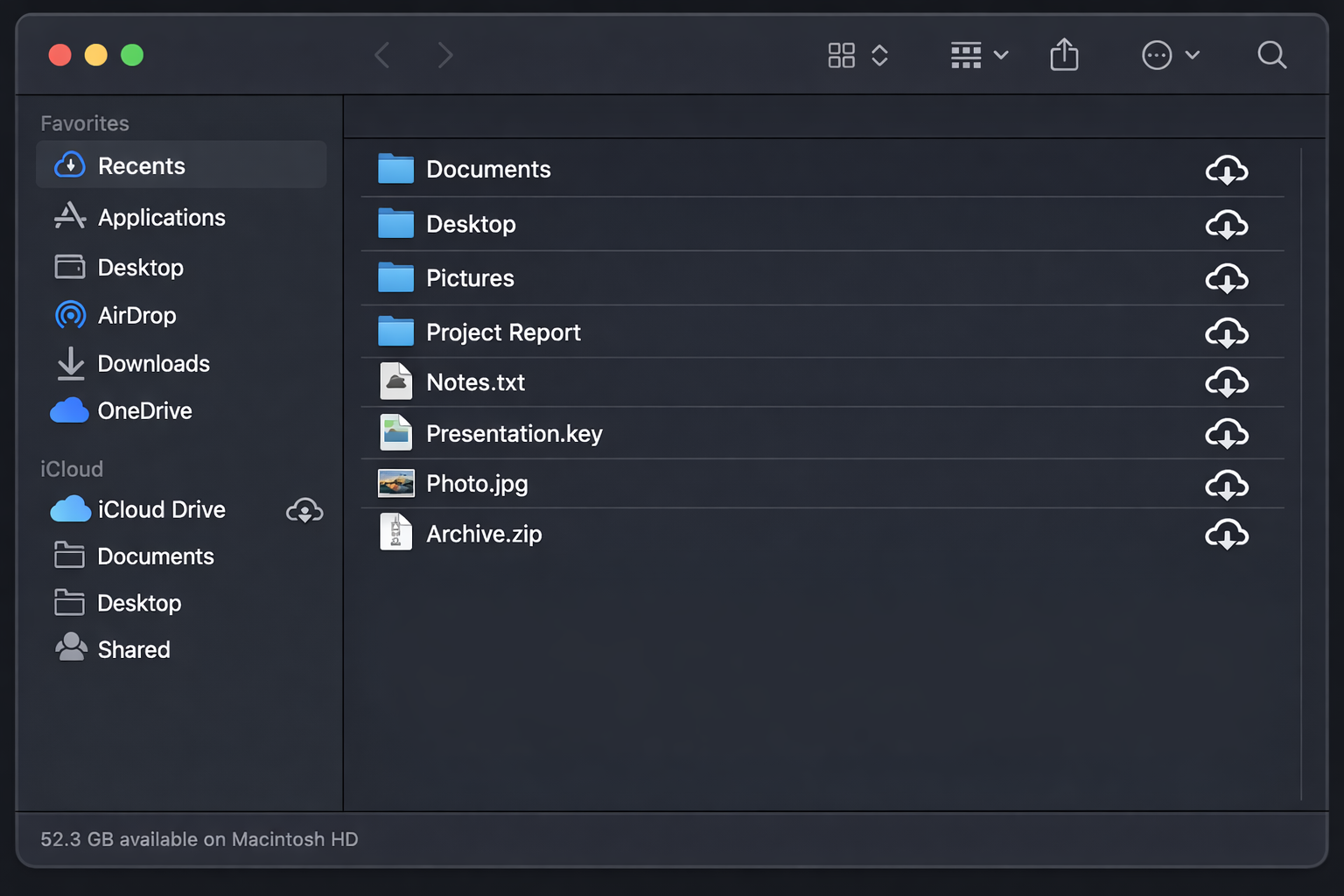Select the Archive.zip file

coord(822,534)
